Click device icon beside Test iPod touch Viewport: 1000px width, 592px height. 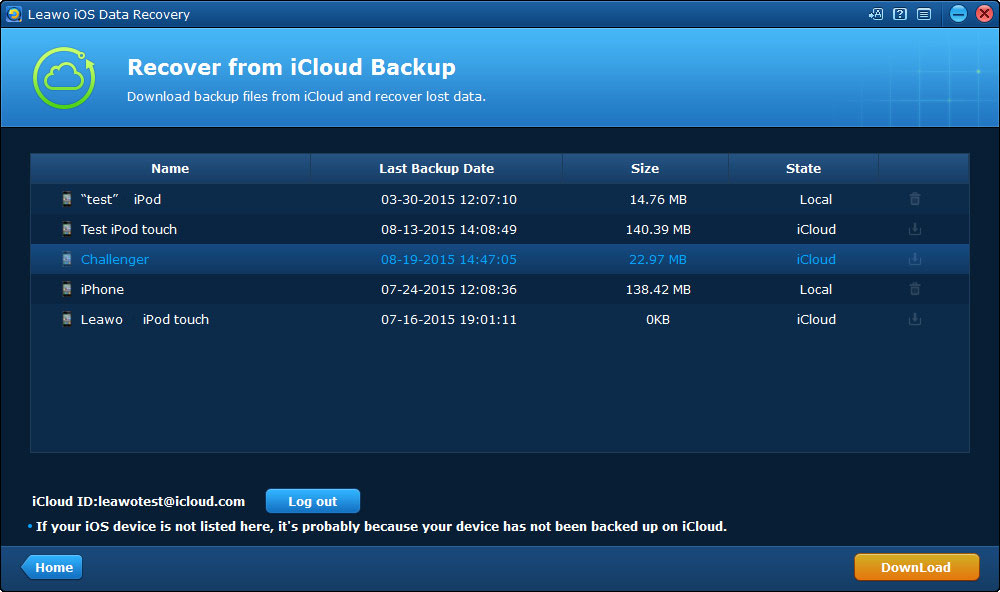click(x=66, y=229)
